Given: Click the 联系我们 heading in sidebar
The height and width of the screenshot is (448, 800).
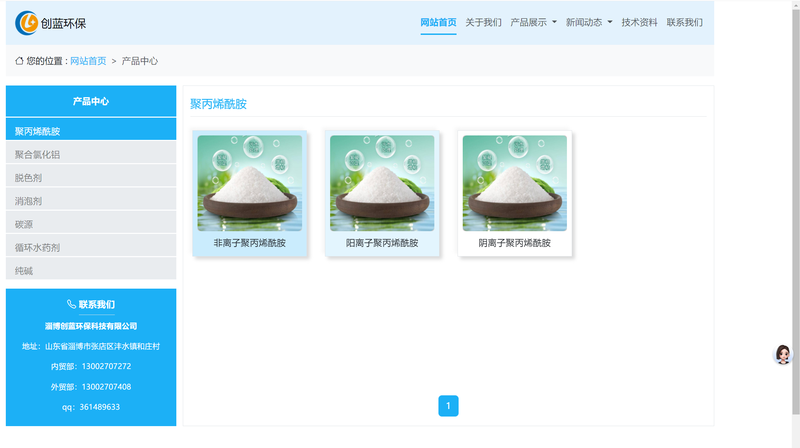Looking at the screenshot, I should click(x=96, y=305).
